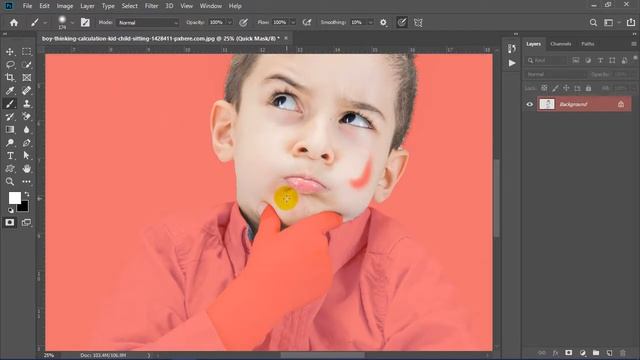Open the History panel icon
This screenshot has width=640, height=360.
coord(512,49)
